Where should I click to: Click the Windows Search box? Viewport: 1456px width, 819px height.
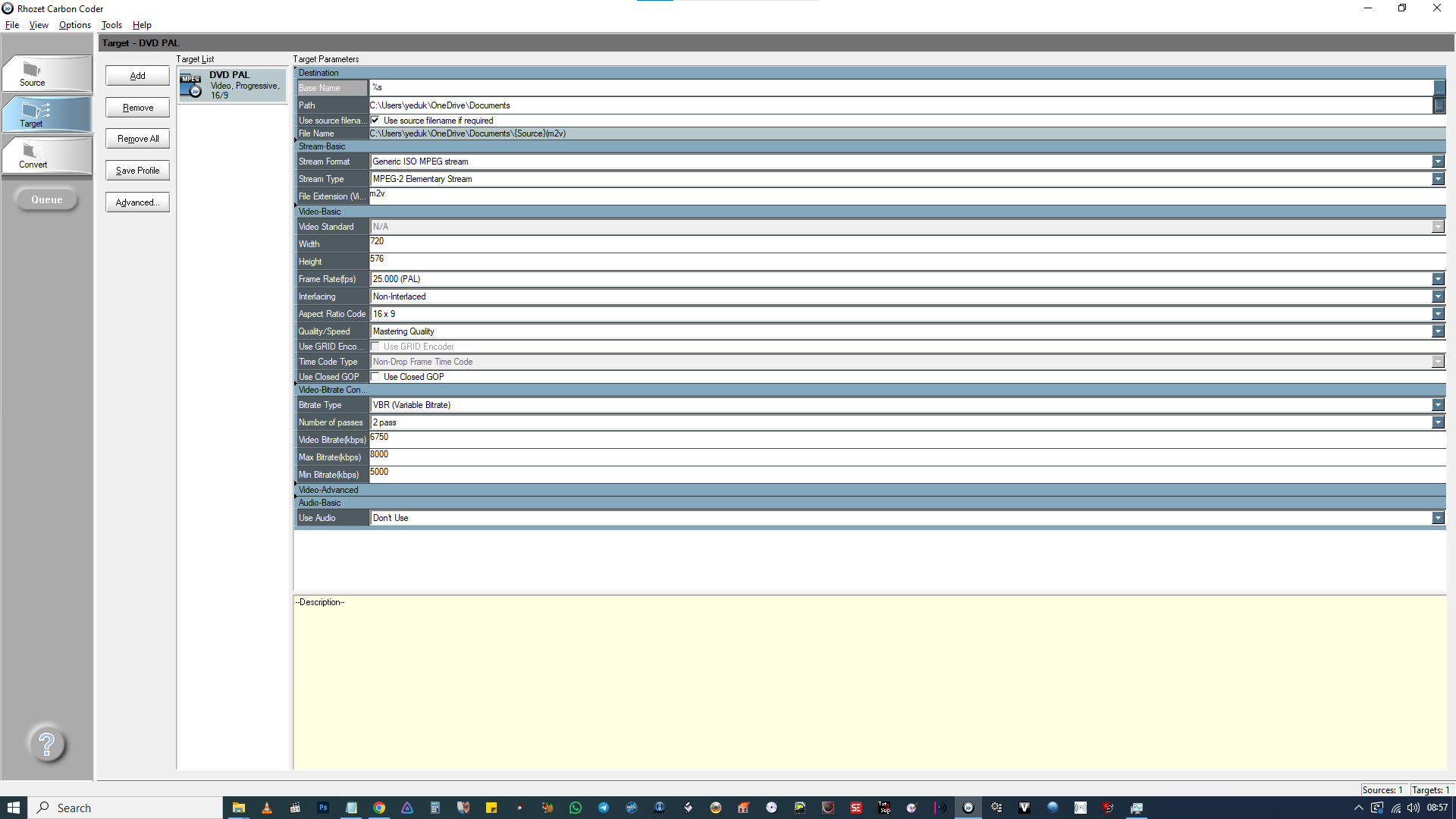pos(126,808)
